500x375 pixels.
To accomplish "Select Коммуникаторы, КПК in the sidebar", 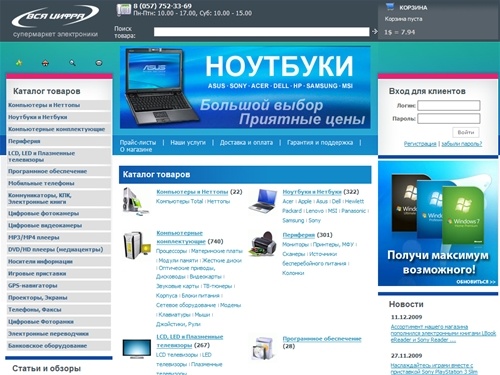I will click(59, 198).
